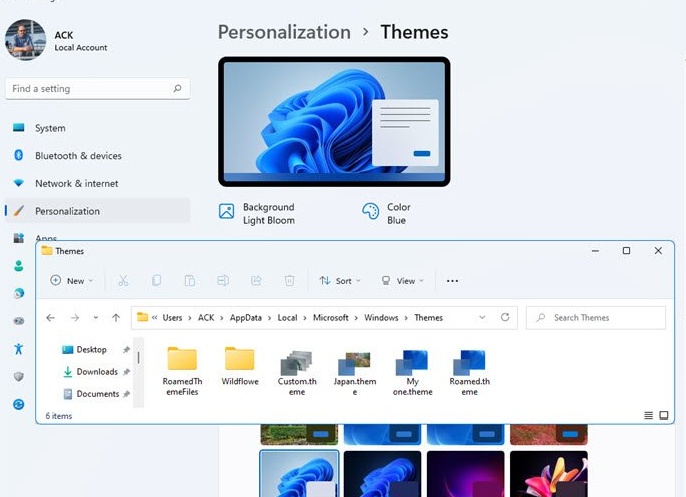Open the Sort dropdown menu
This screenshot has width=686, height=497.
coord(340,281)
